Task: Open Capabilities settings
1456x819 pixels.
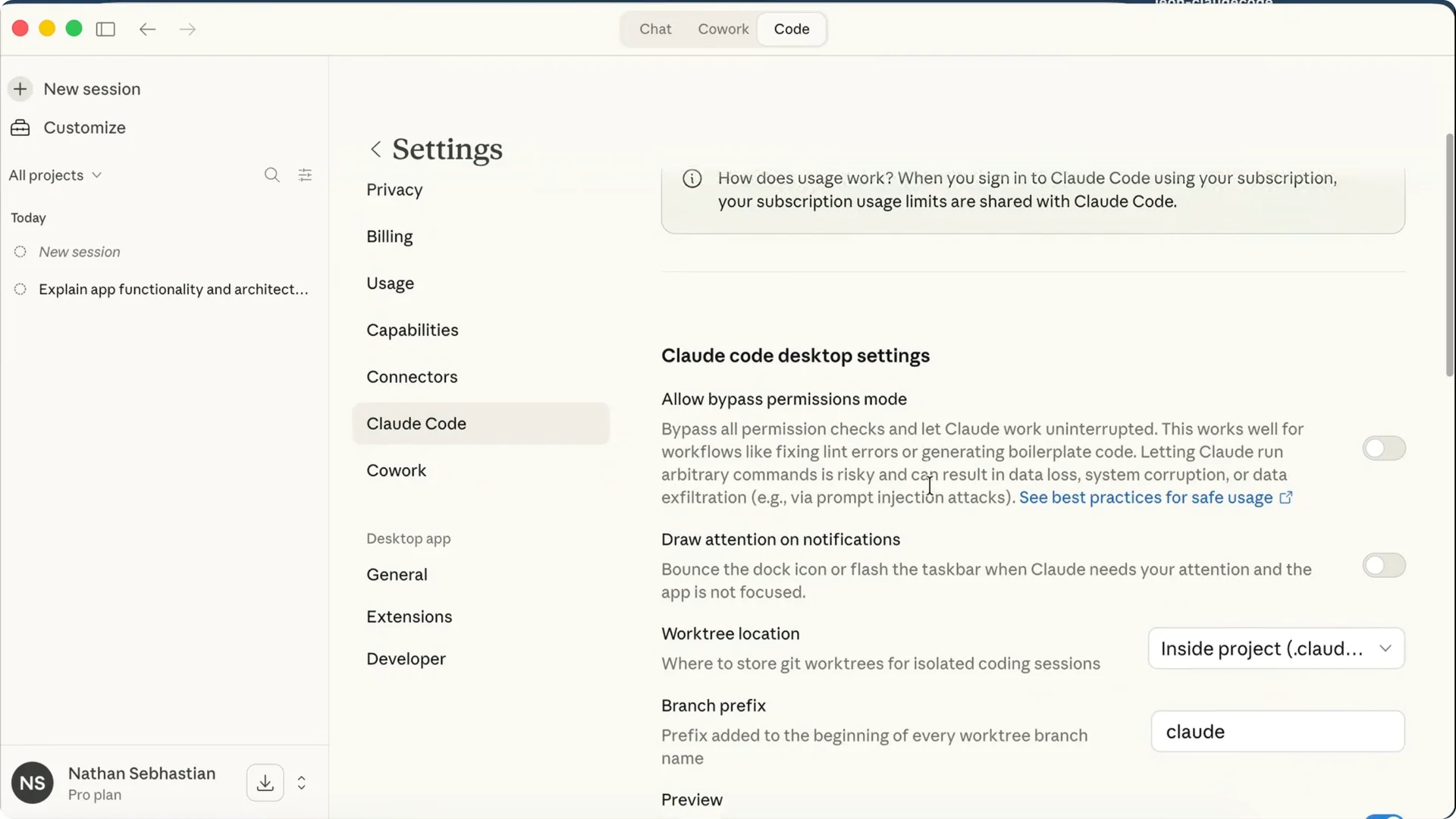Action: (412, 330)
